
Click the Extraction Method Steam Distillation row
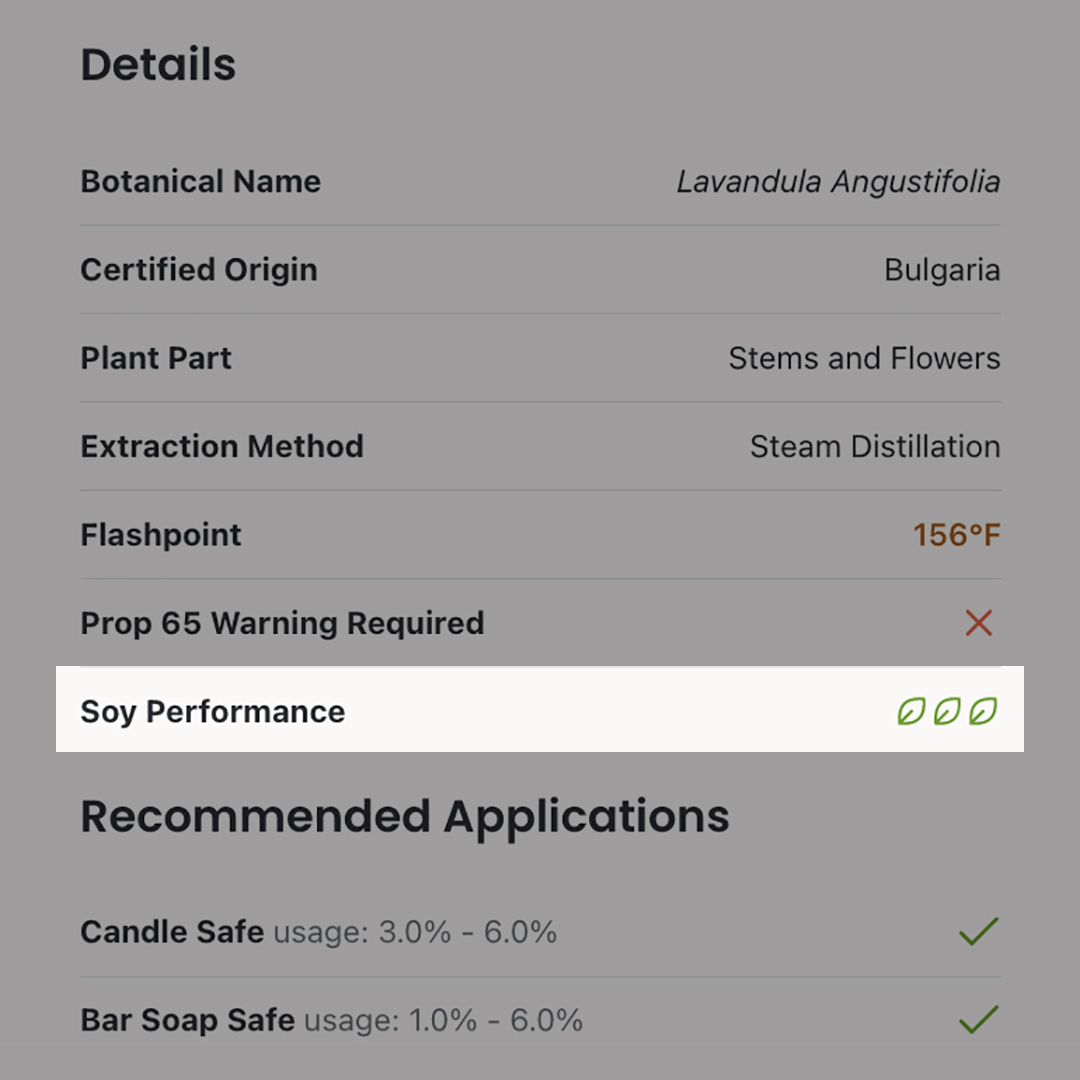pos(540,446)
